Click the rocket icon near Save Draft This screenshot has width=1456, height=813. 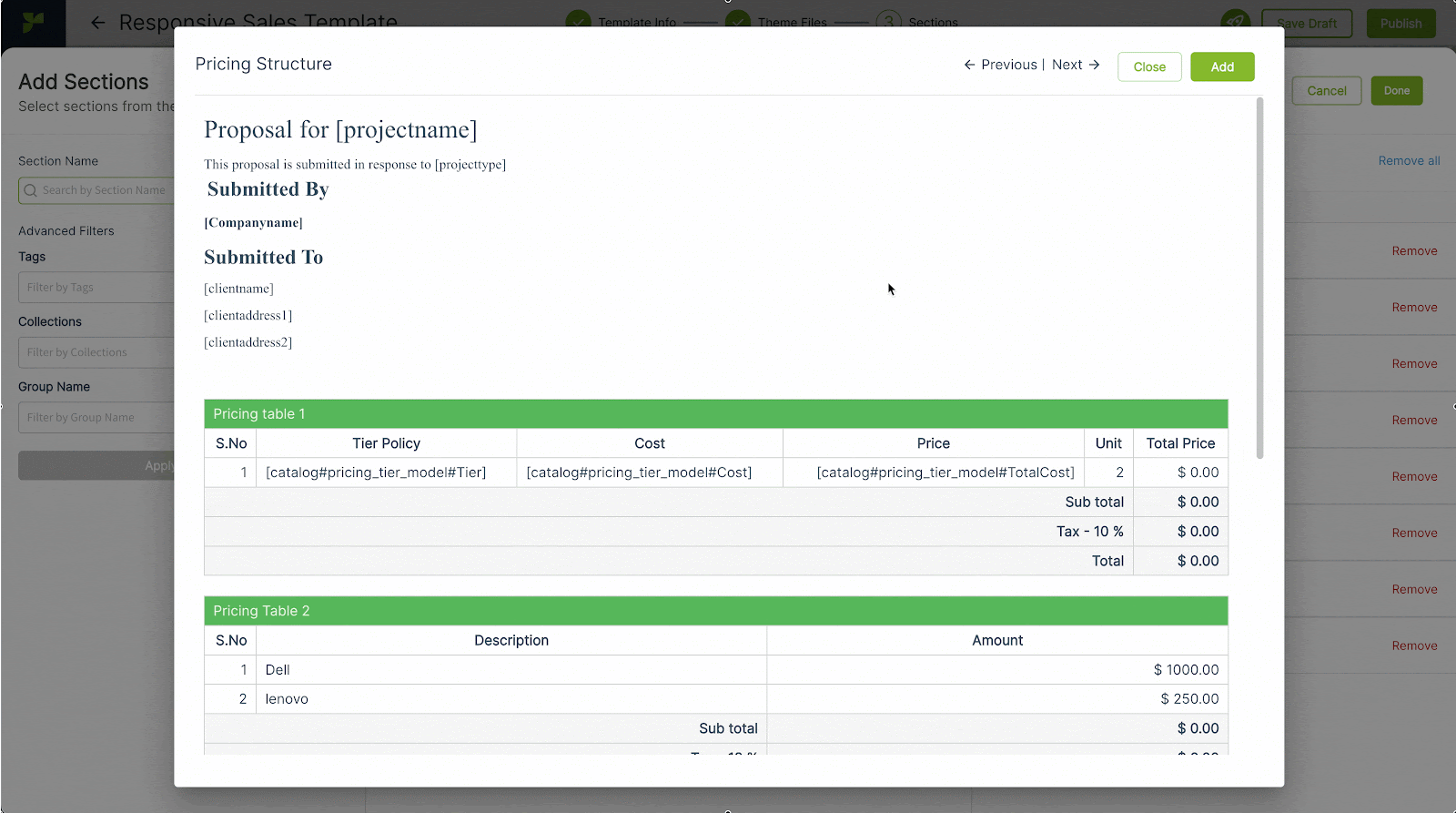pyautogui.click(x=1235, y=23)
